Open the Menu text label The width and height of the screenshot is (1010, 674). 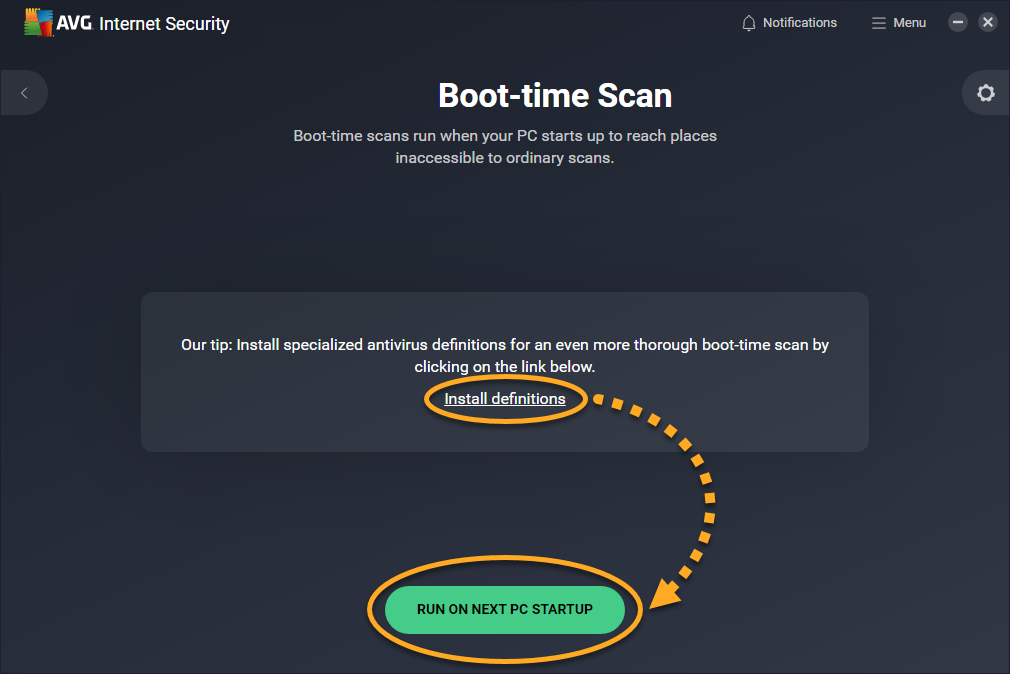click(x=910, y=23)
